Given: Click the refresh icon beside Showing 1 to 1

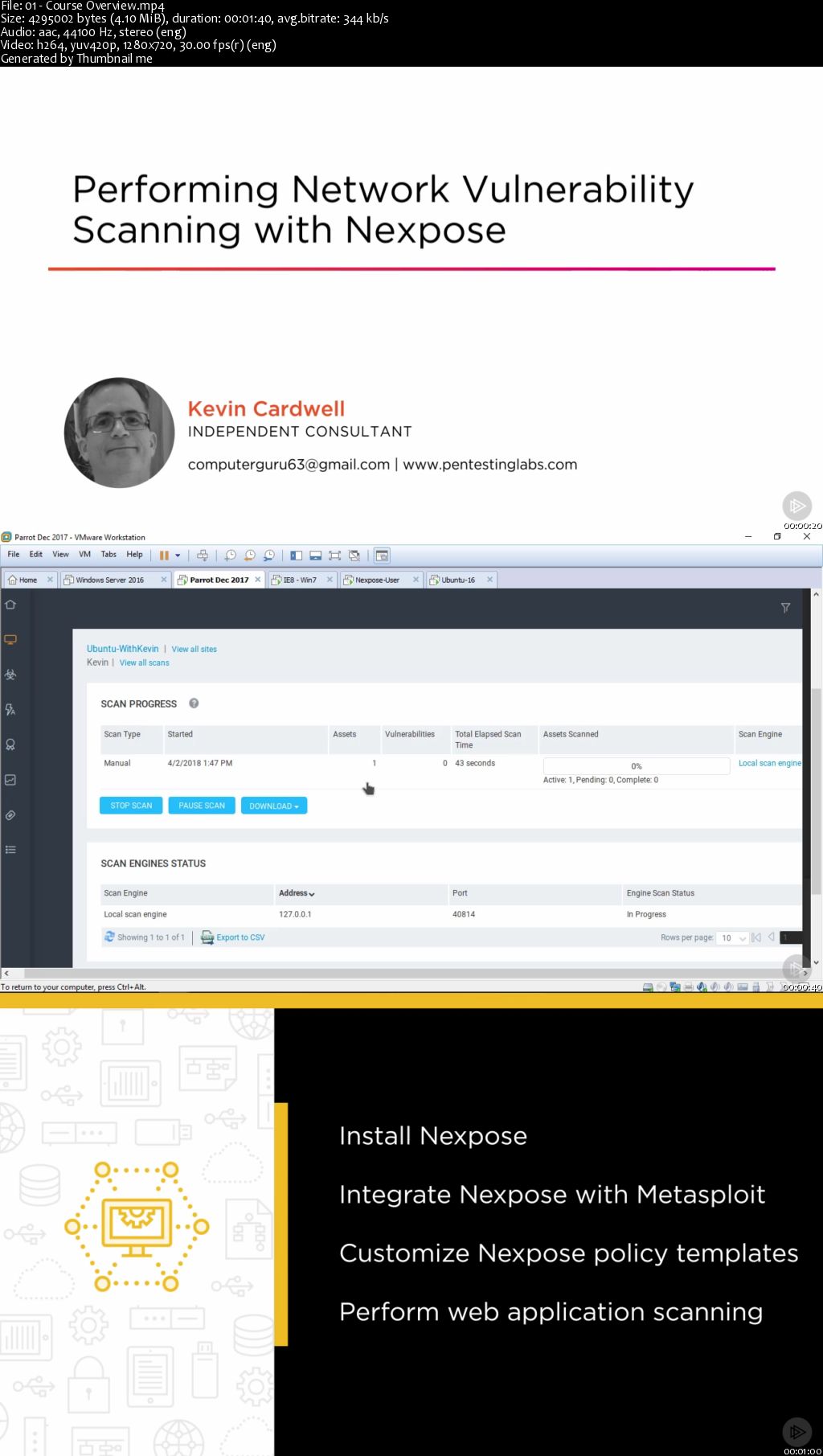Looking at the screenshot, I should [109, 937].
